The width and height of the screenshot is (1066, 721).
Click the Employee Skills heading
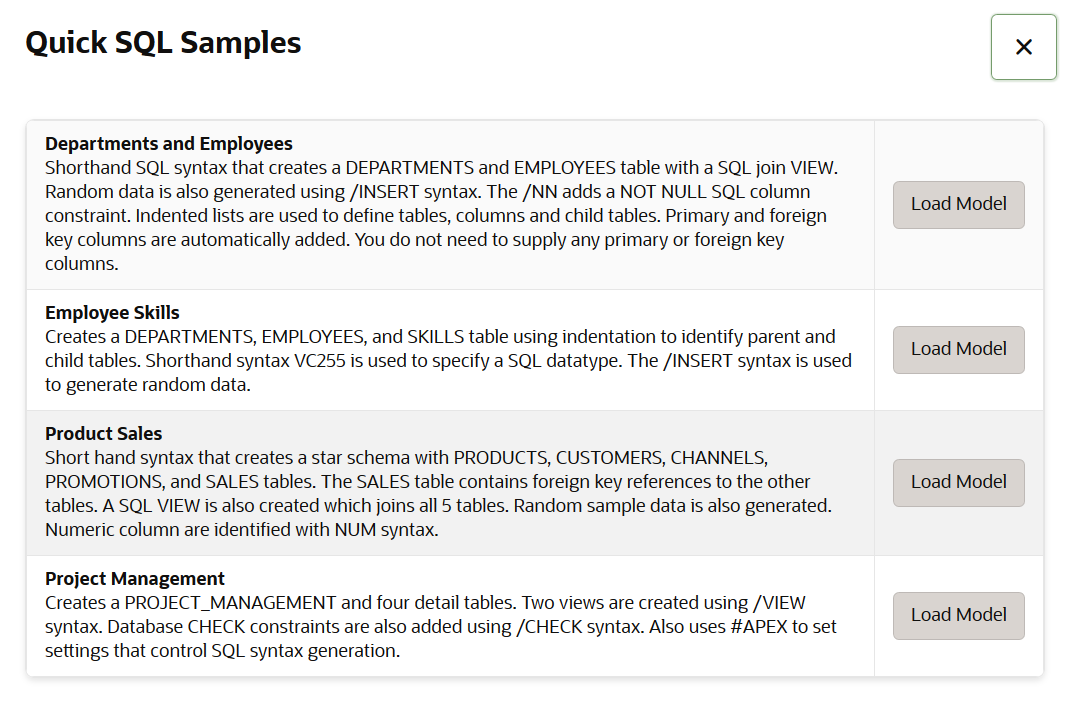click(112, 312)
